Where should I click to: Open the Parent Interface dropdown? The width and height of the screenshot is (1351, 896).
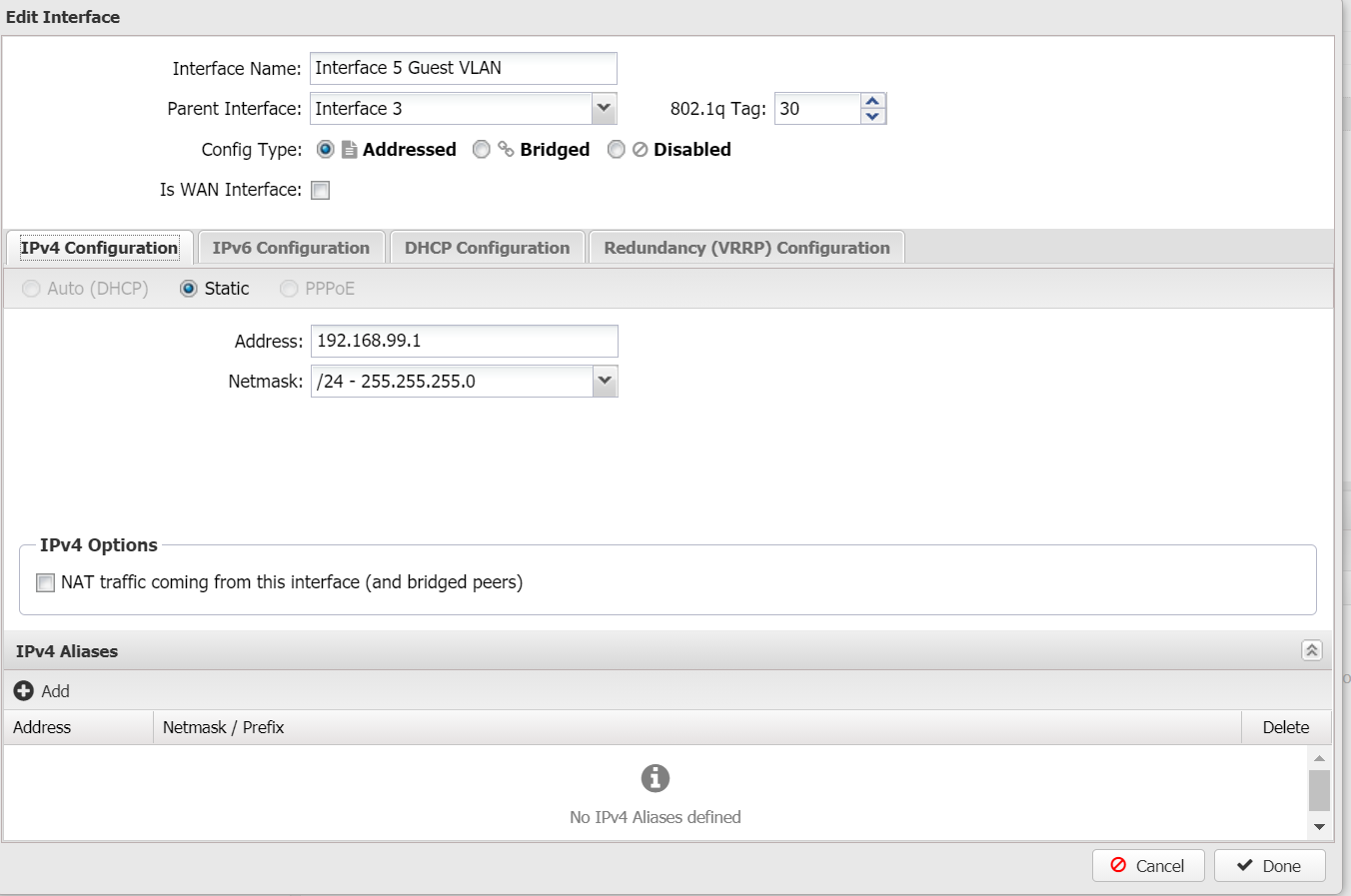point(604,108)
